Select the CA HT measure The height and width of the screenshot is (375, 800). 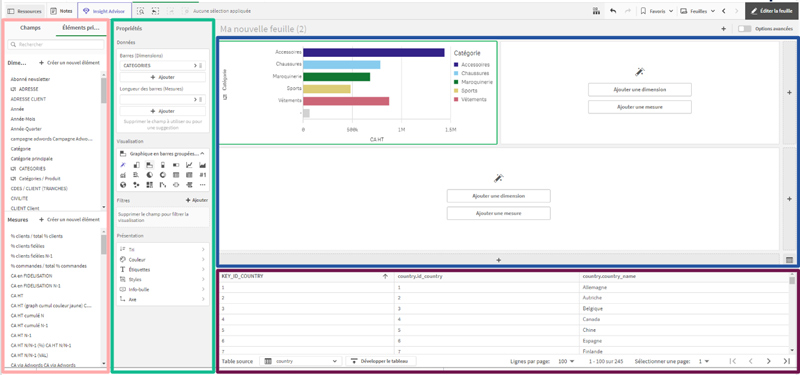17,295
